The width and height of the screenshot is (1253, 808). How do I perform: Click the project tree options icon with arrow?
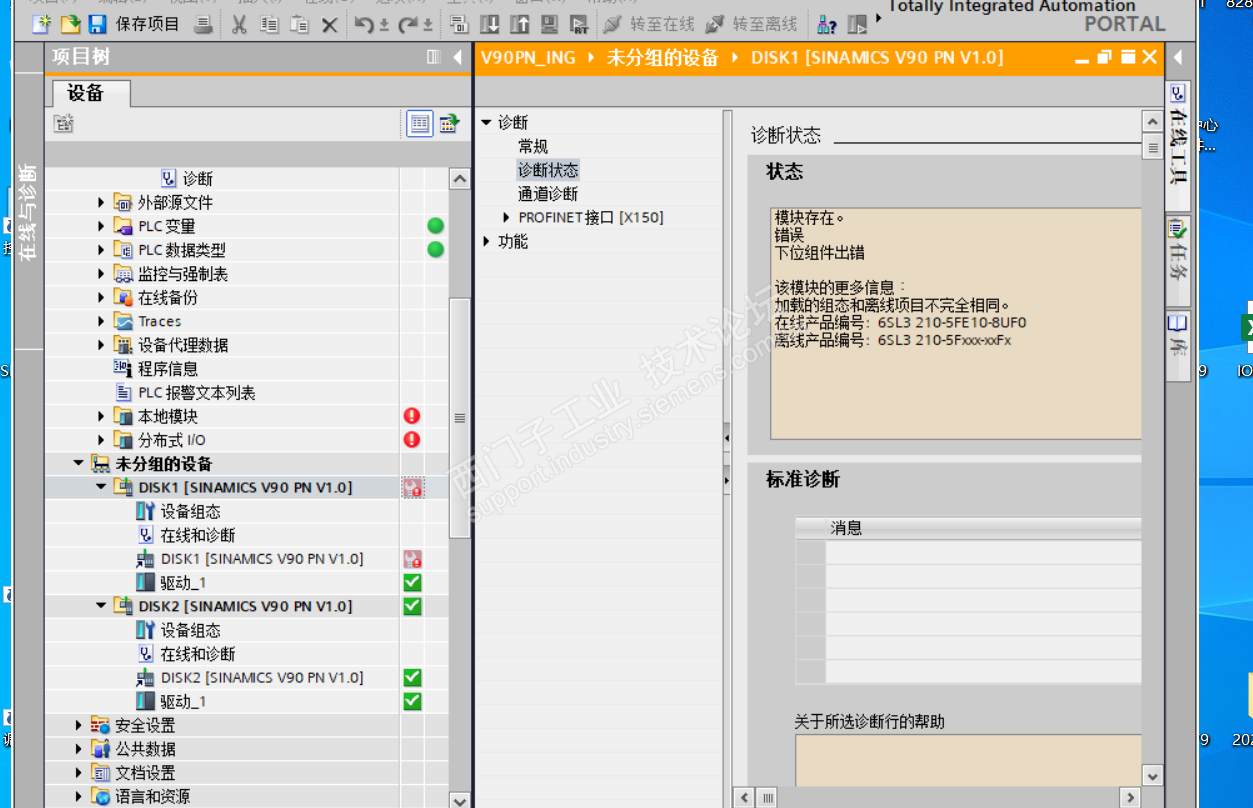[x=449, y=124]
